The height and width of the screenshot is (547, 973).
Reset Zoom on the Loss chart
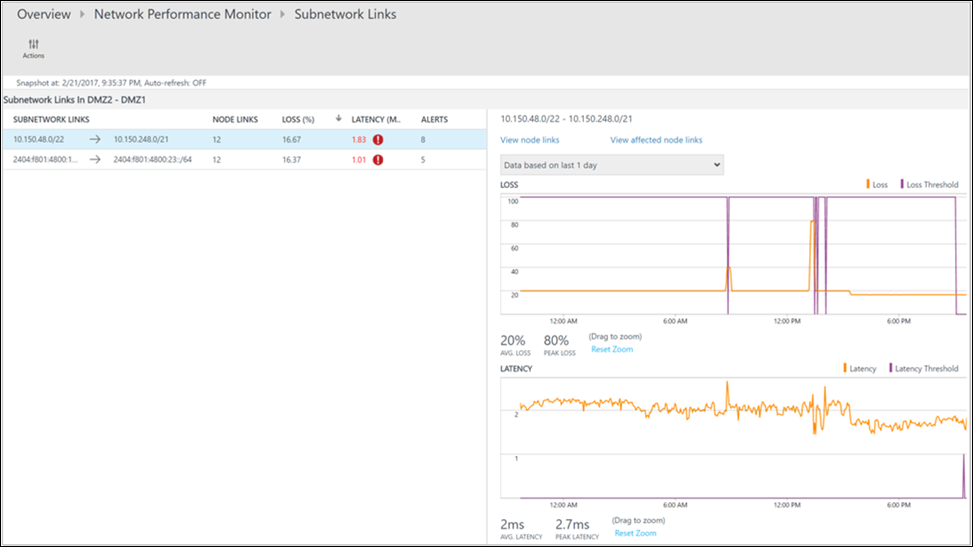611,349
